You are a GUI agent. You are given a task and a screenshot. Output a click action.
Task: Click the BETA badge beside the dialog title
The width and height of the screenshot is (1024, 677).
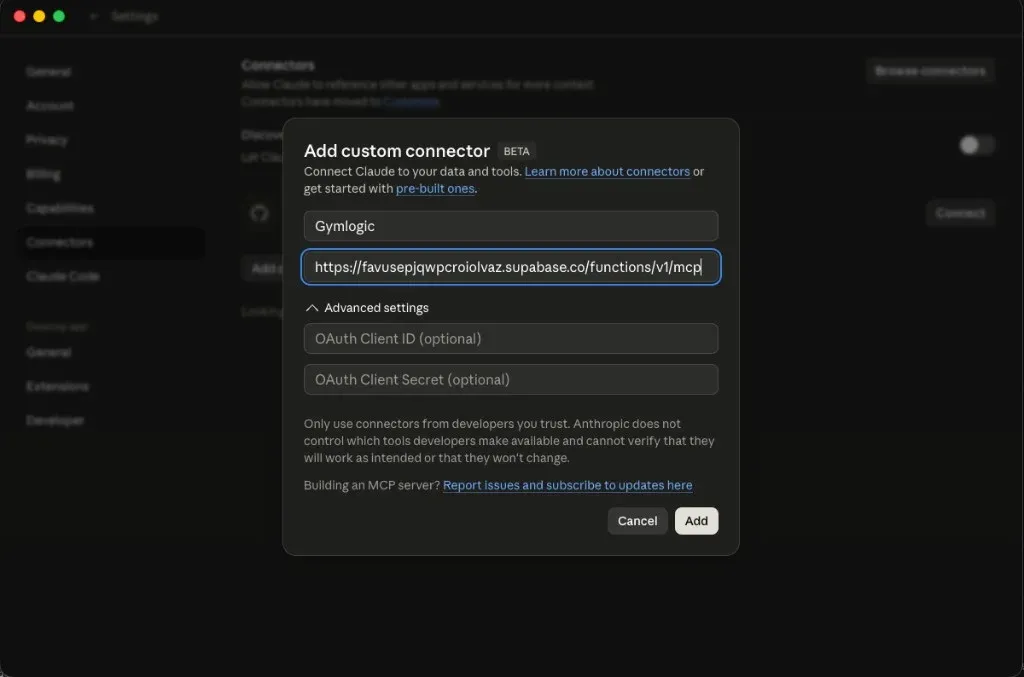point(517,151)
